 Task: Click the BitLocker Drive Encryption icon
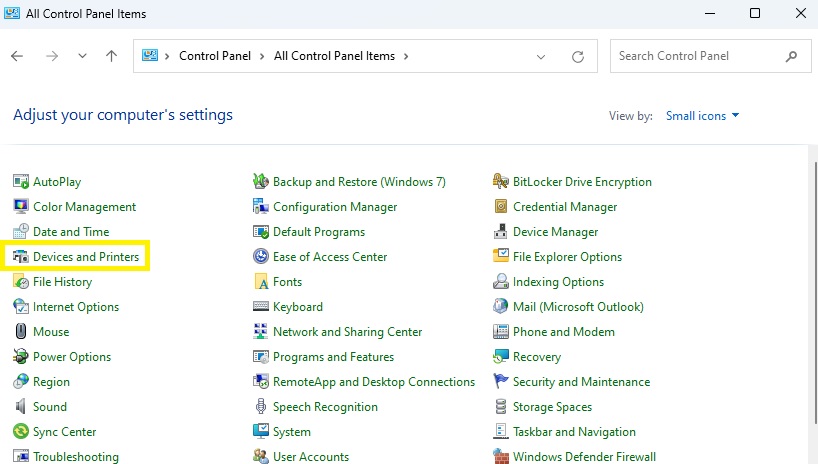point(501,182)
